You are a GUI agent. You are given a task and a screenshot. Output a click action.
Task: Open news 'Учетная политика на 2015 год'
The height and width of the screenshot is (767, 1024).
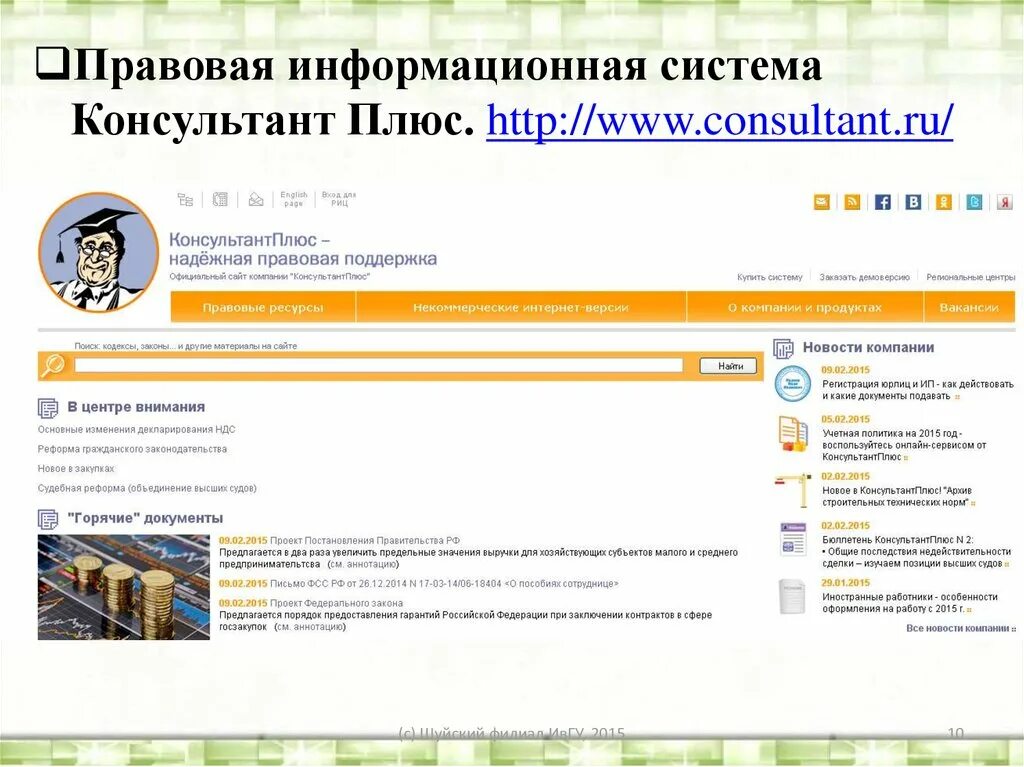tap(904, 445)
